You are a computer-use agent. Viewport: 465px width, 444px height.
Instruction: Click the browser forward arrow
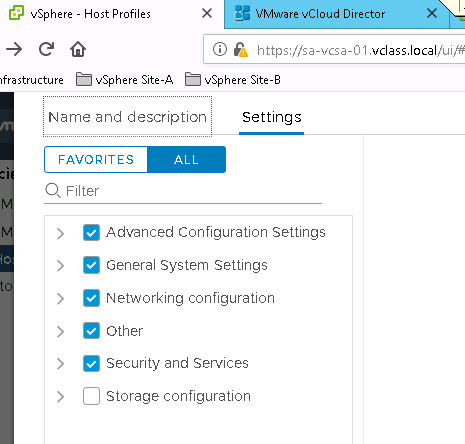click(14, 50)
